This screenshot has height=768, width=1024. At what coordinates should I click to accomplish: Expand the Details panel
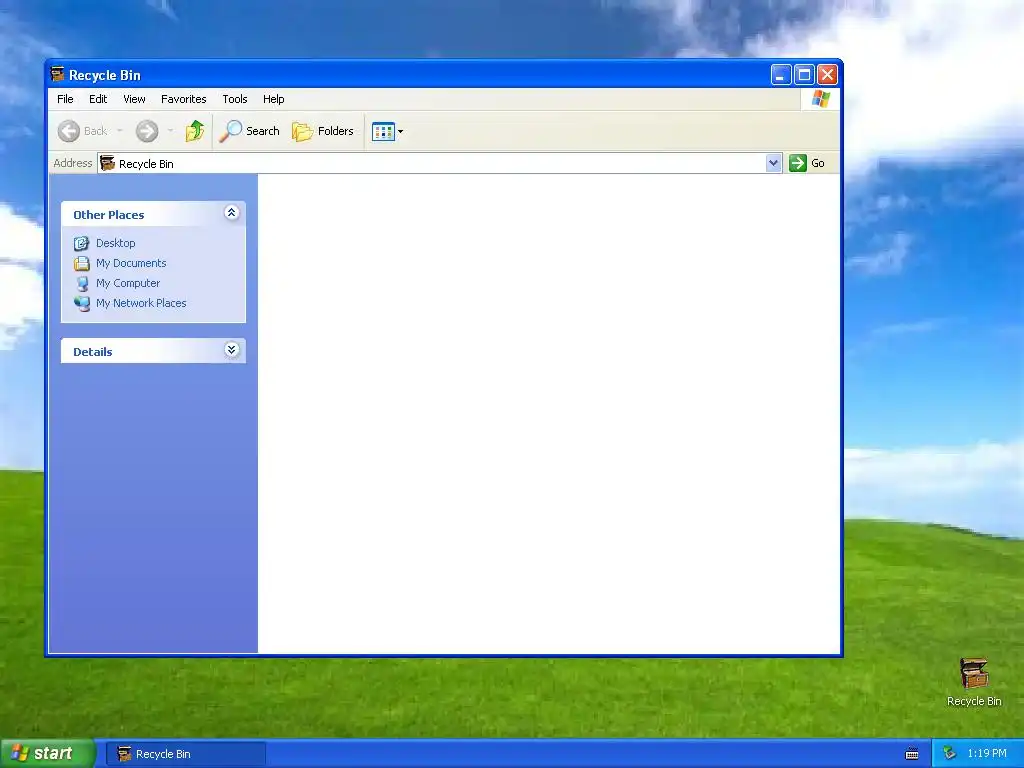231,350
